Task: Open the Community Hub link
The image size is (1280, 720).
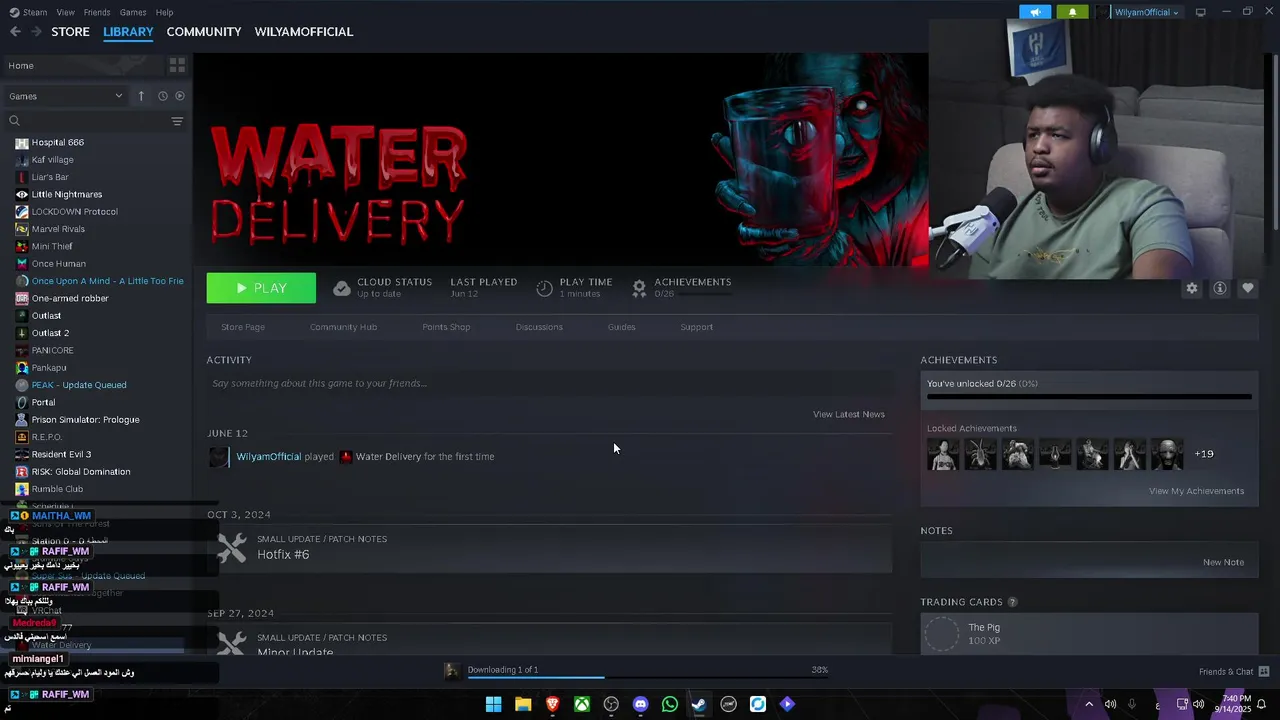Action: pos(343,327)
